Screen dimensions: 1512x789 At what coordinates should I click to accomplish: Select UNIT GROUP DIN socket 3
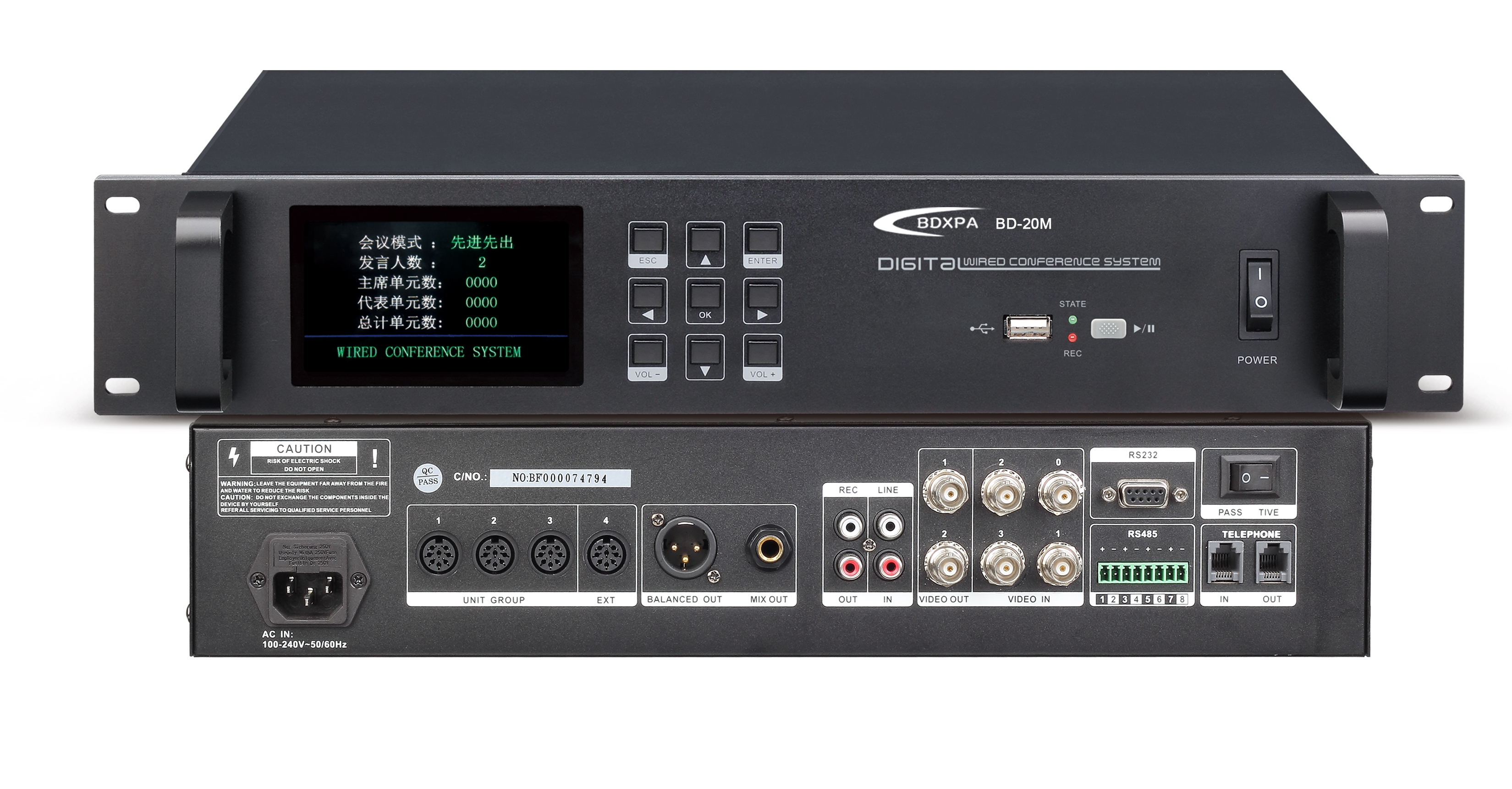(550, 554)
